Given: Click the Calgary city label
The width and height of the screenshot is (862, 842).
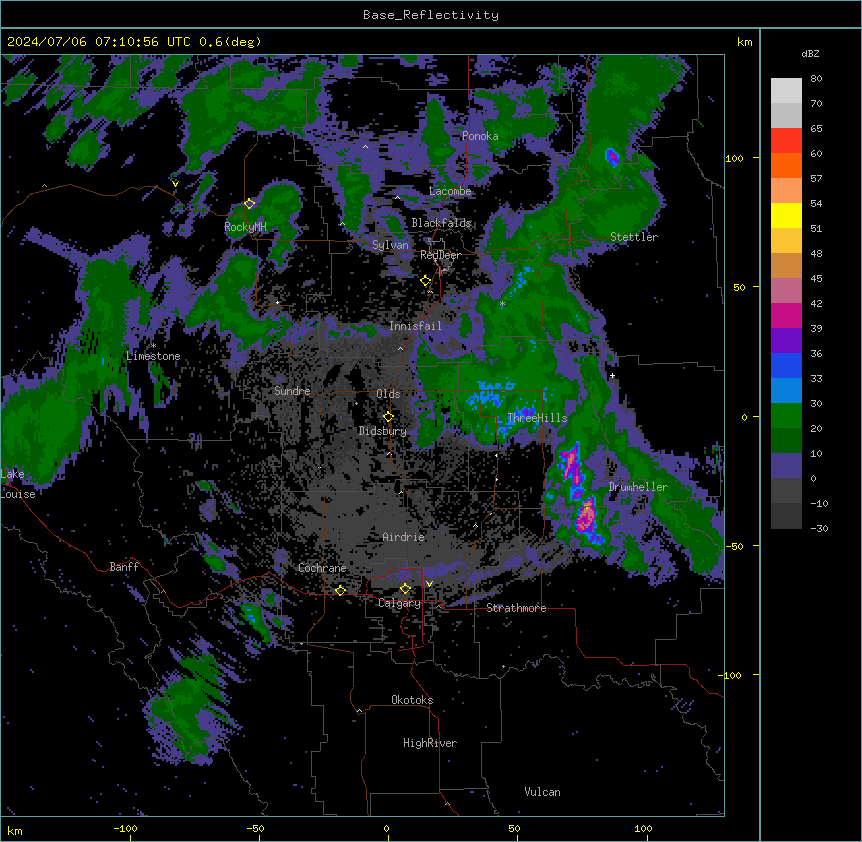Looking at the screenshot, I should 399,603.
